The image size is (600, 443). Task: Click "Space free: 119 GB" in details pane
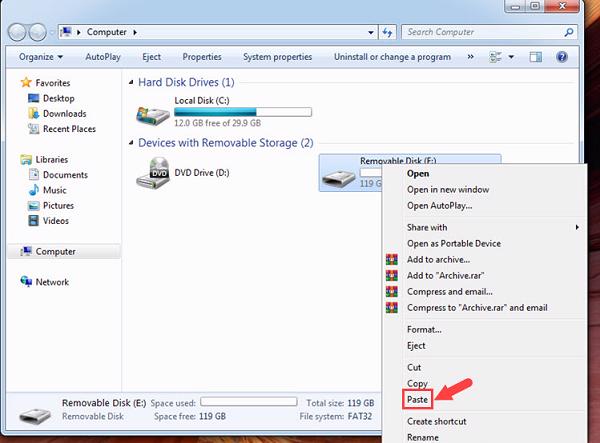pos(190,416)
